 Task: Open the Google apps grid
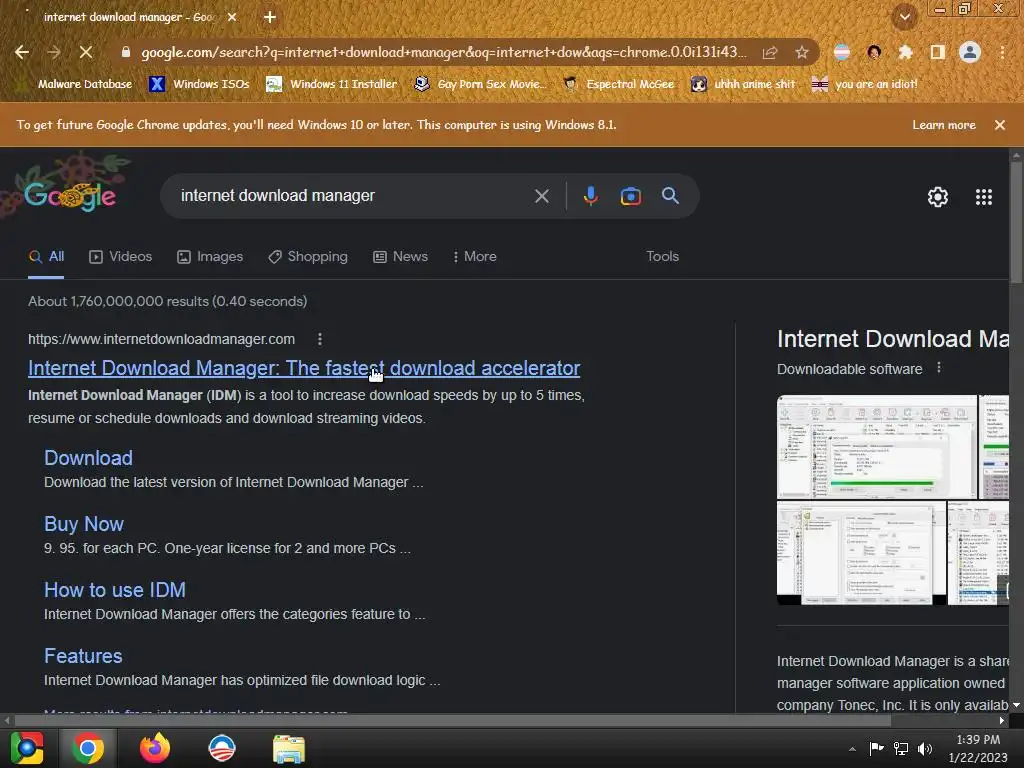pyautogui.click(x=984, y=197)
